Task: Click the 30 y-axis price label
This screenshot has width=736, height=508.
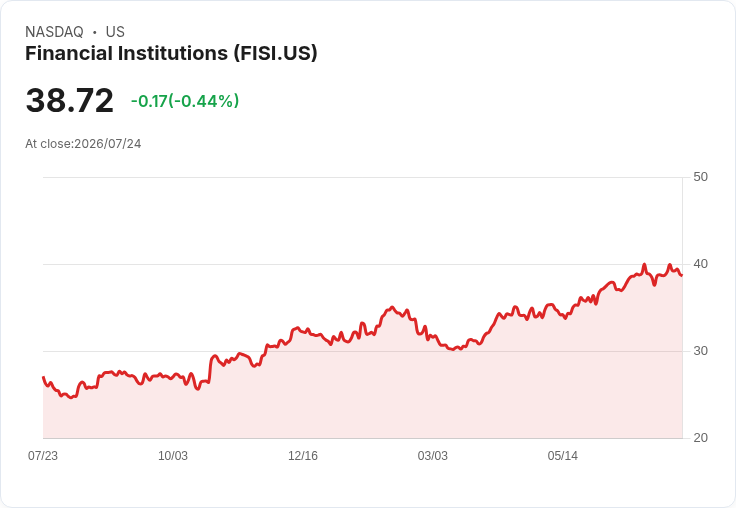Action: (x=700, y=351)
